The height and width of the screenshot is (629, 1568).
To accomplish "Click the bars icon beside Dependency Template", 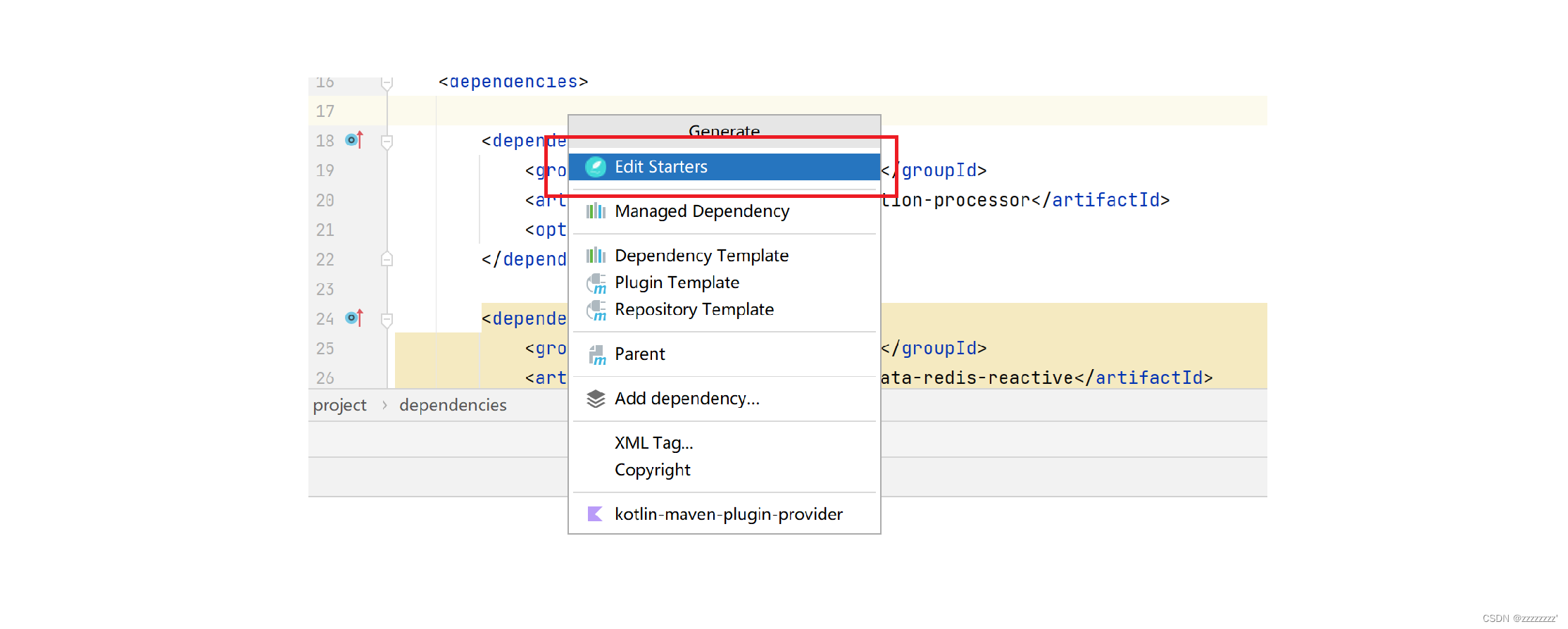I will pos(596,255).
